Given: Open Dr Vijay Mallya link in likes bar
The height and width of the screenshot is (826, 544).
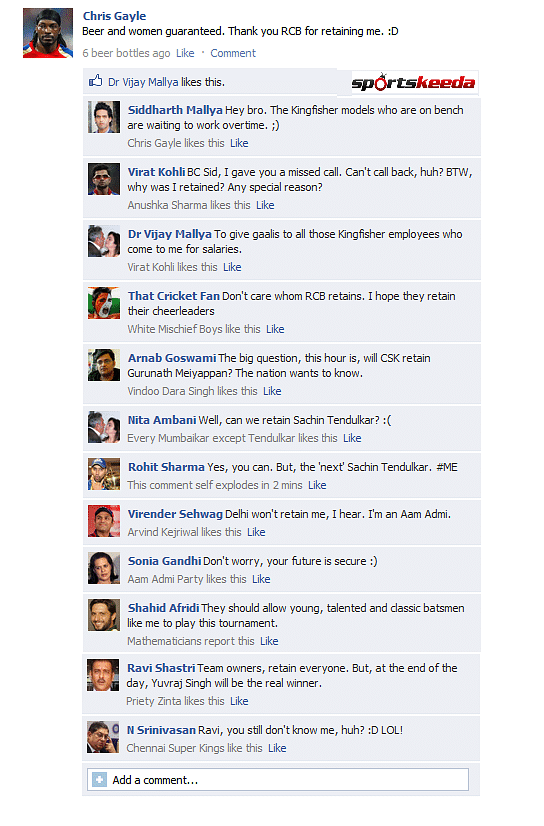Looking at the screenshot, I should click(143, 82).
